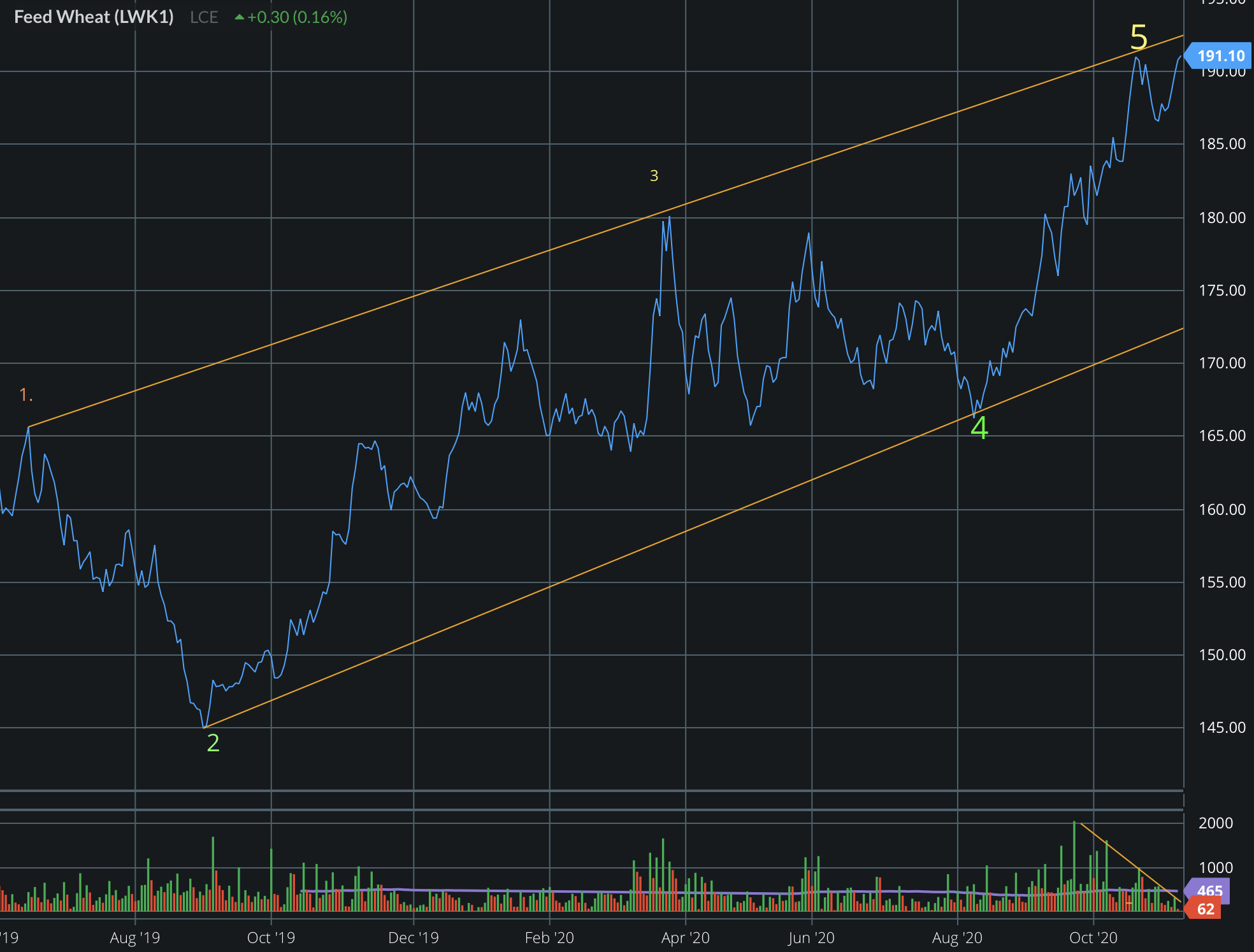
Task: Click the Oct '19 date label
Action: pyautogui.click(x=271, y=938)
